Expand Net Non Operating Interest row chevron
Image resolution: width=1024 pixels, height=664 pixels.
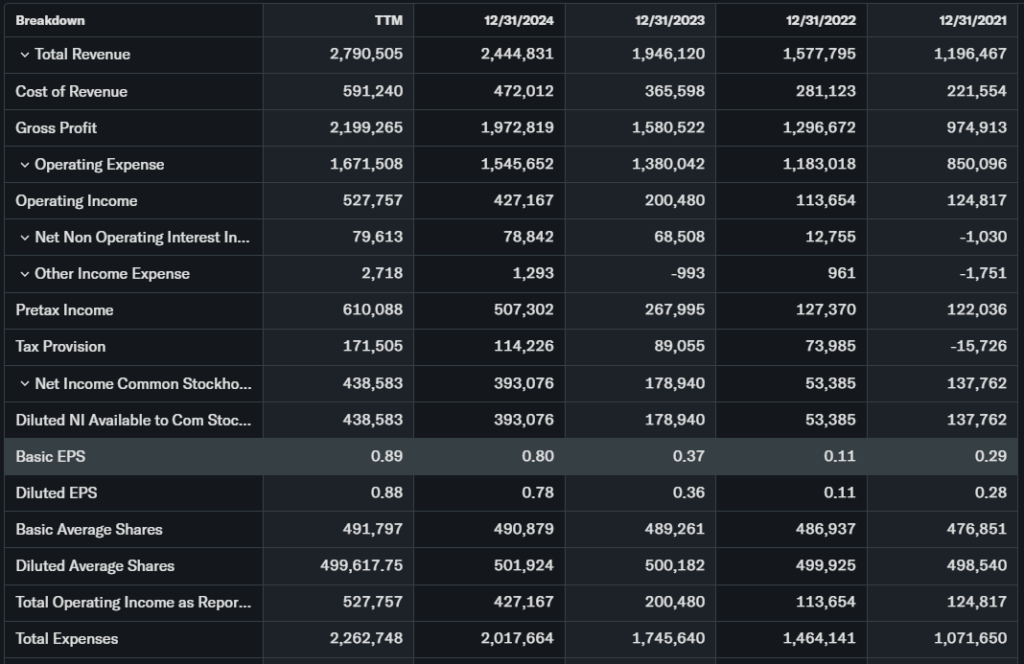24,237
